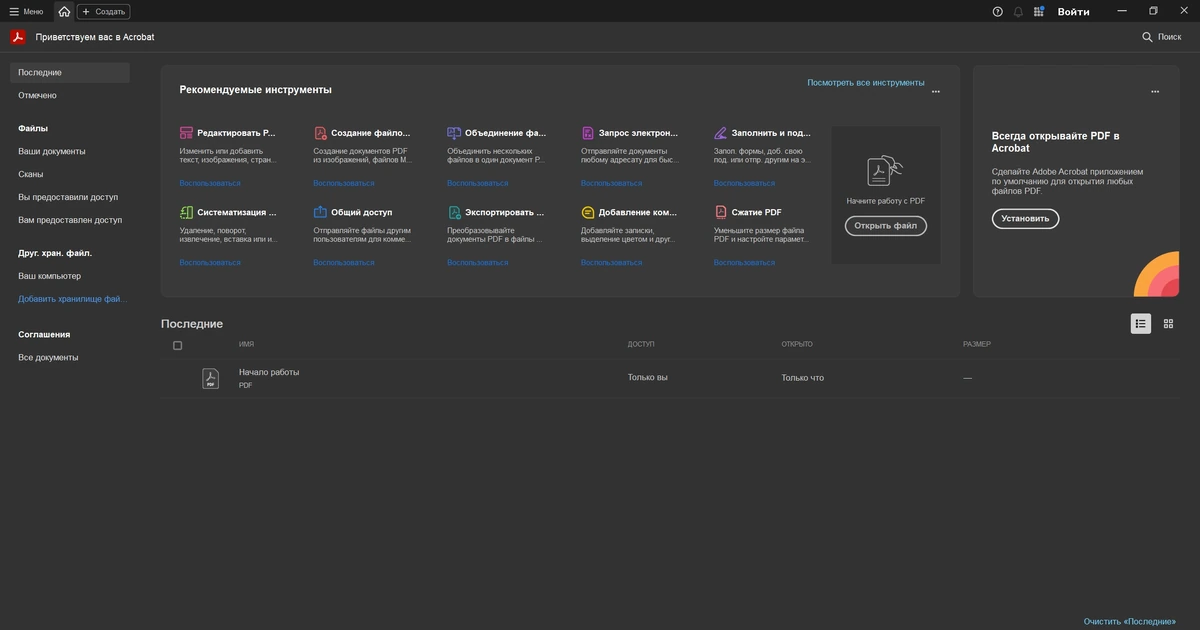
Task: Click Воспользоваться under Экспортировать PDF
Action: tap(478, 262)
